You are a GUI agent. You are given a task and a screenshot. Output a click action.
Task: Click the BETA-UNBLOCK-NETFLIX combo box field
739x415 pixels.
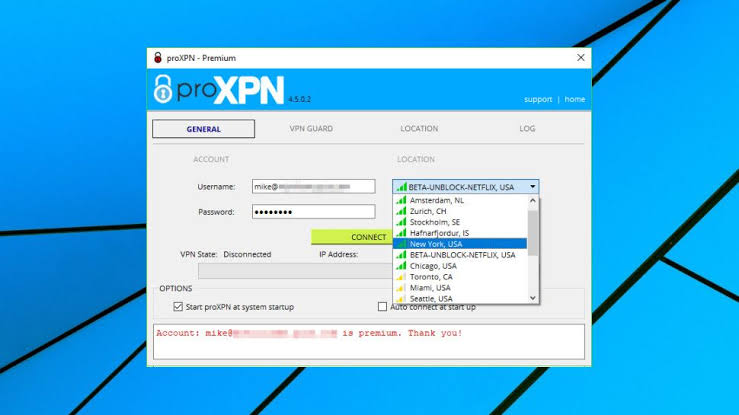tap(466, 187)
